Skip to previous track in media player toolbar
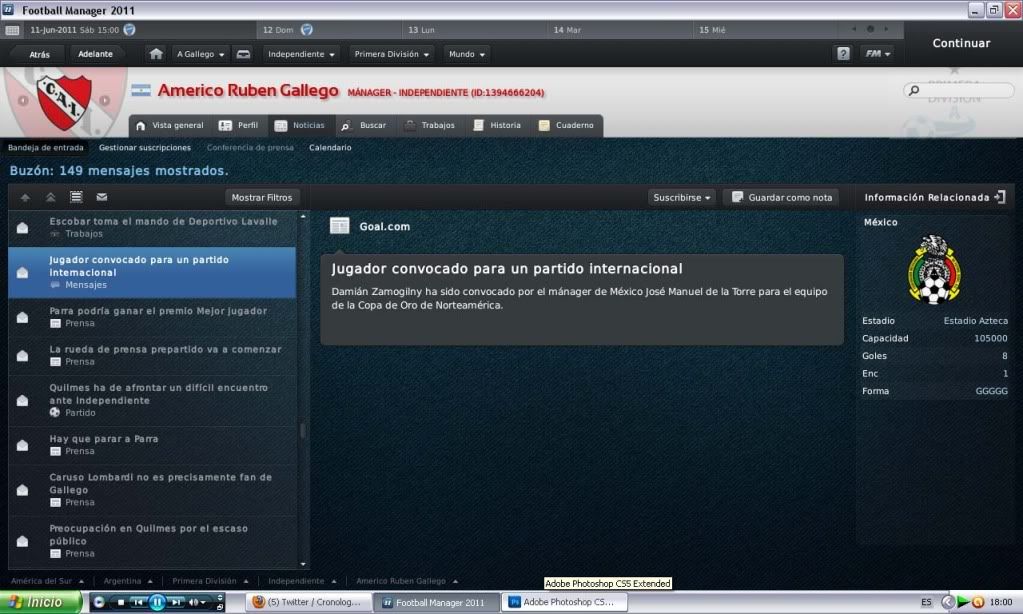This screenshot has height=614, width=1023. pyautogui.click(x=138, y=602)
